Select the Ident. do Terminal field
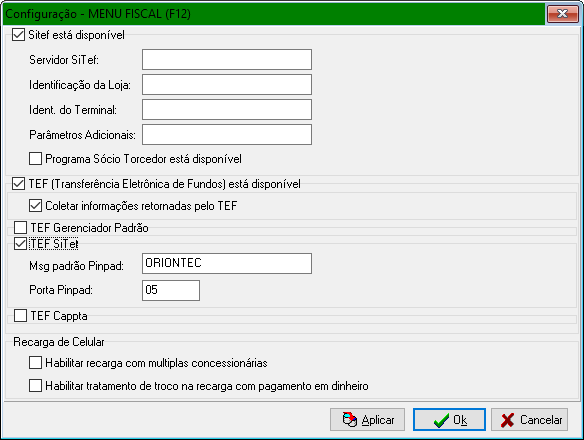The height and width of the screenshot is (440, 584). tap(227, 110)
